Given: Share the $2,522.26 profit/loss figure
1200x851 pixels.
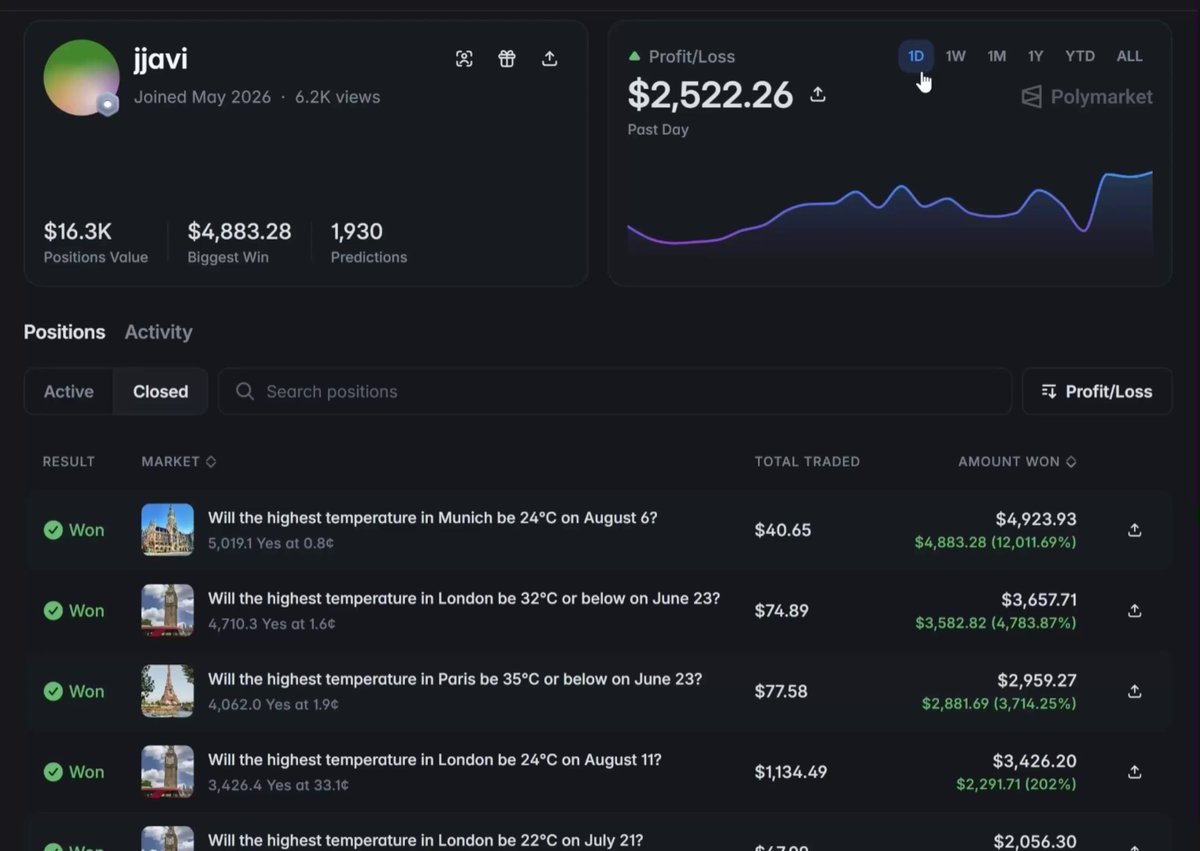Looking at the screenshot, I should tap(818, 95).
